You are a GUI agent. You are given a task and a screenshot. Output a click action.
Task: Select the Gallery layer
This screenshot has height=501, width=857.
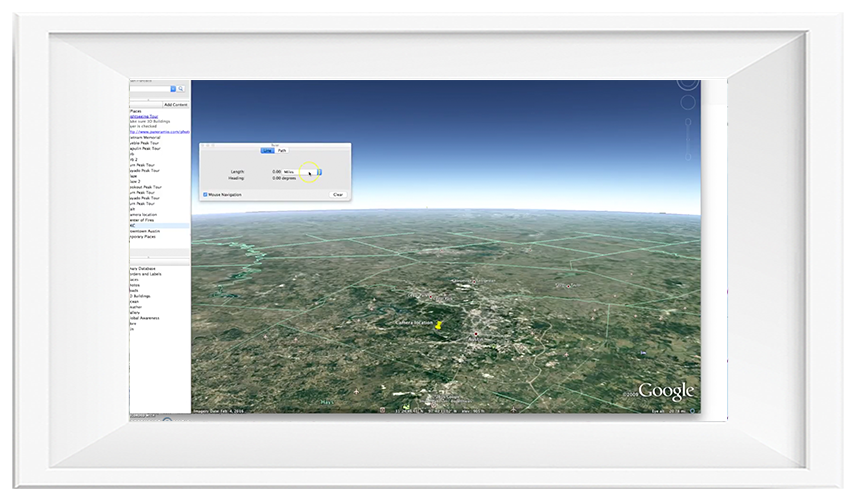[x=135, y=313]
